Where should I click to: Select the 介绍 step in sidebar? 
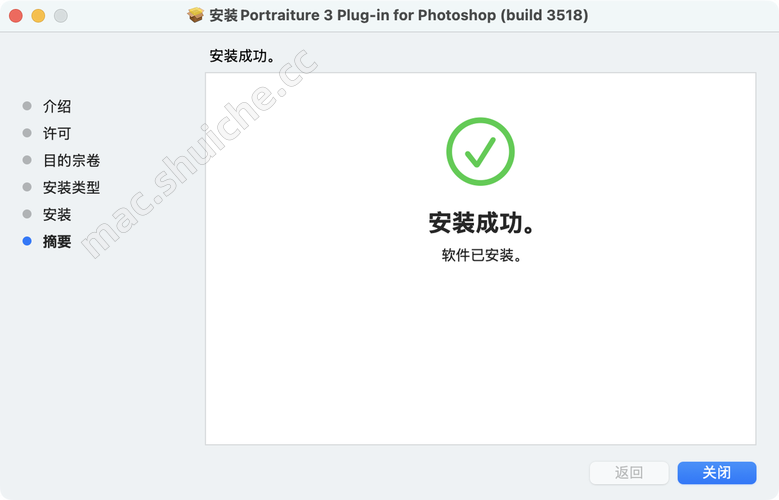(57, 106)
